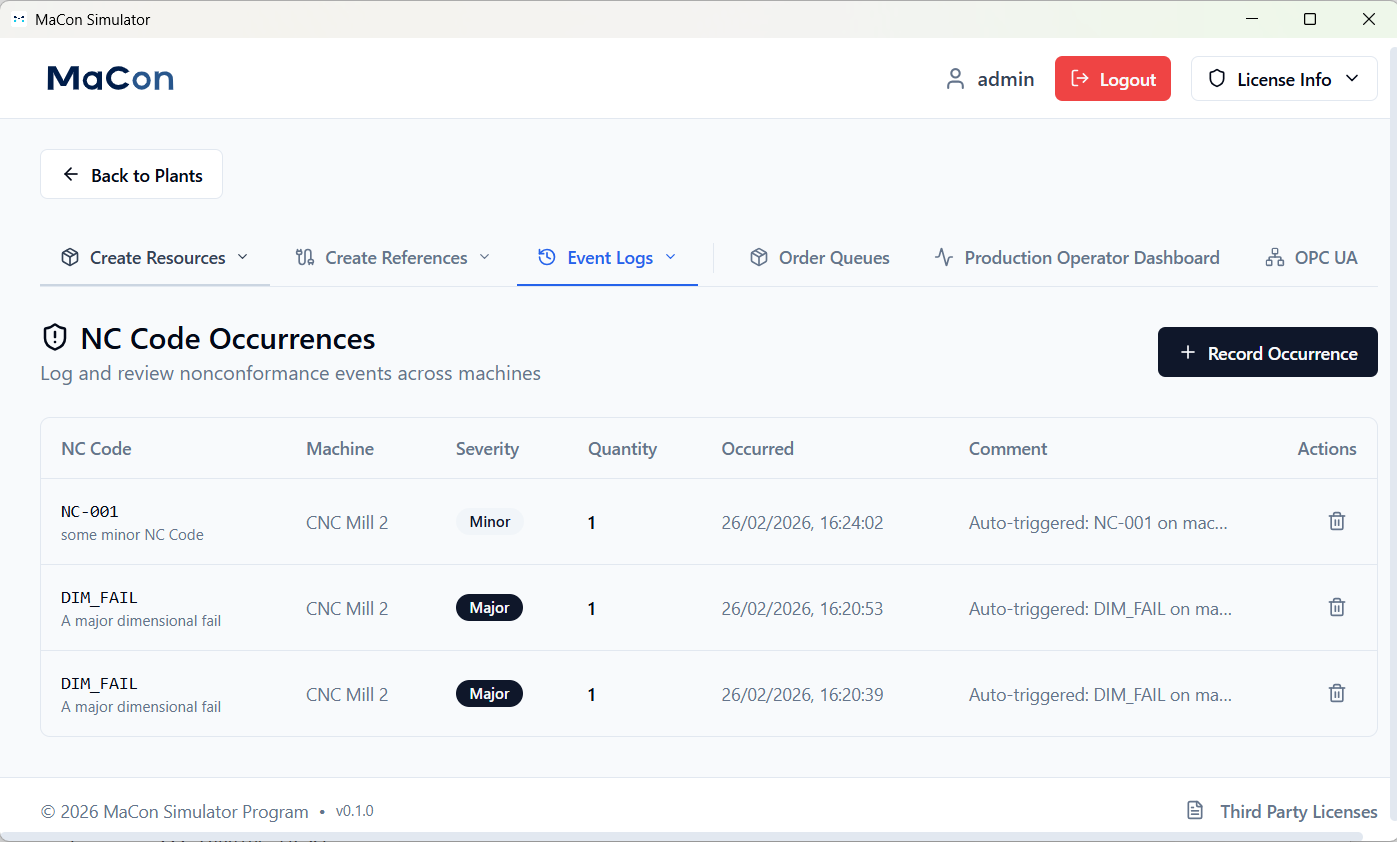Click trash icon for 16:20:53 DIM_FAIL row

[x=1336, y=607]
